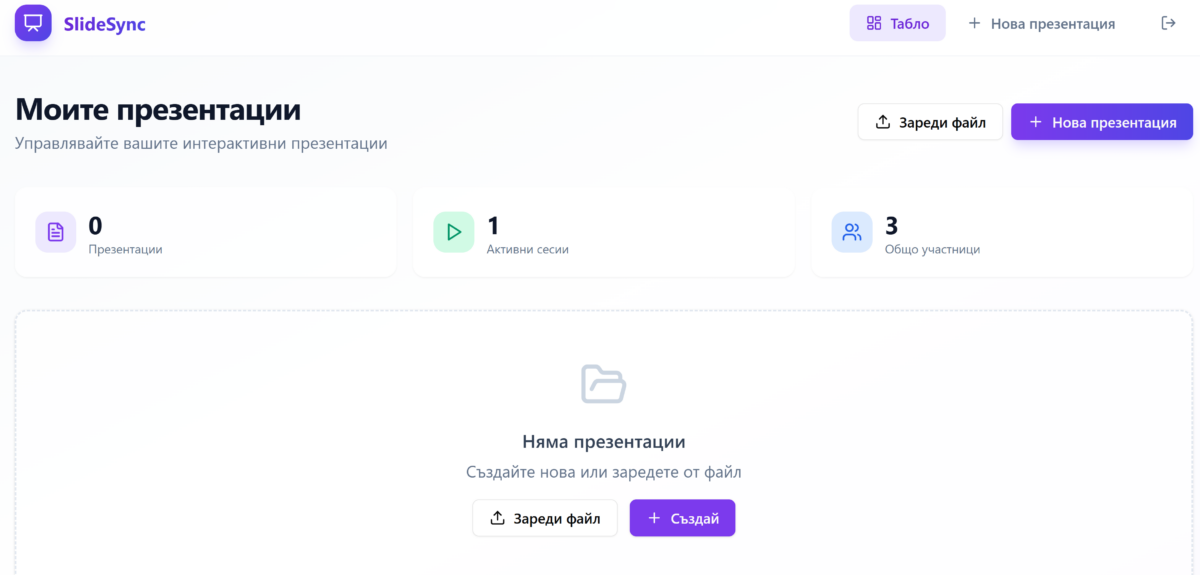1200x575 pixels.
Task: Click Зареди файл button beside the page title
Action: 930,122
